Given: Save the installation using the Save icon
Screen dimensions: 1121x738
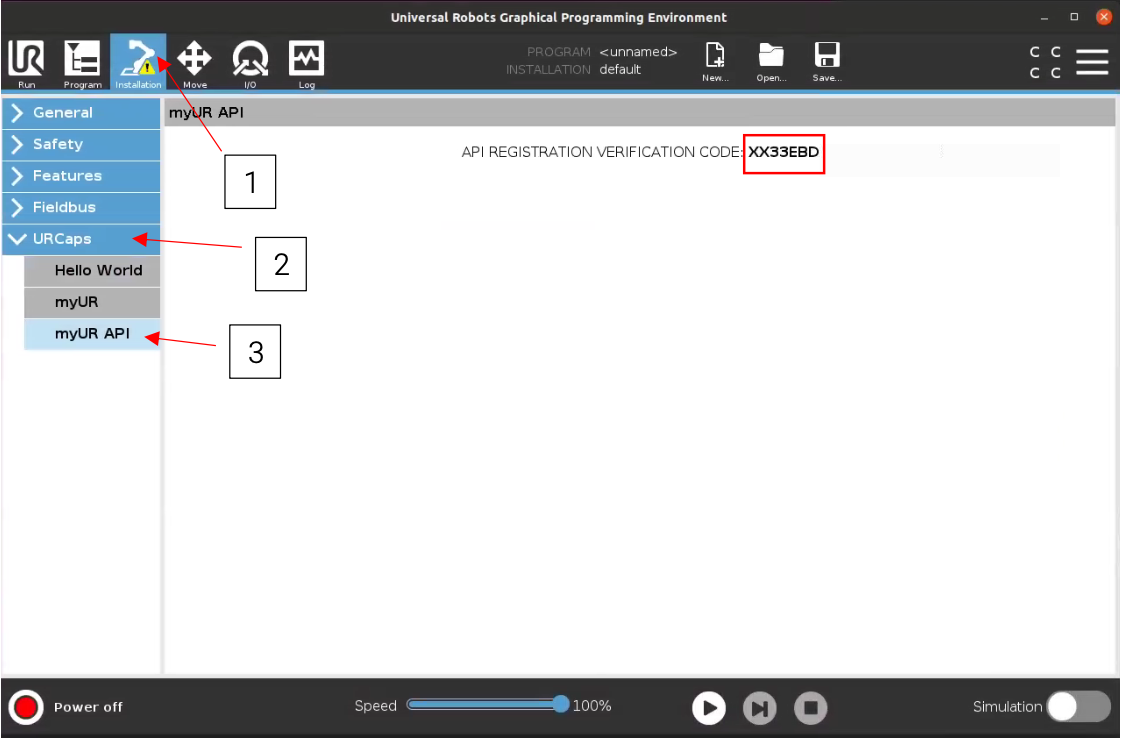Looking at the screenshot, I should click(826, 60).
